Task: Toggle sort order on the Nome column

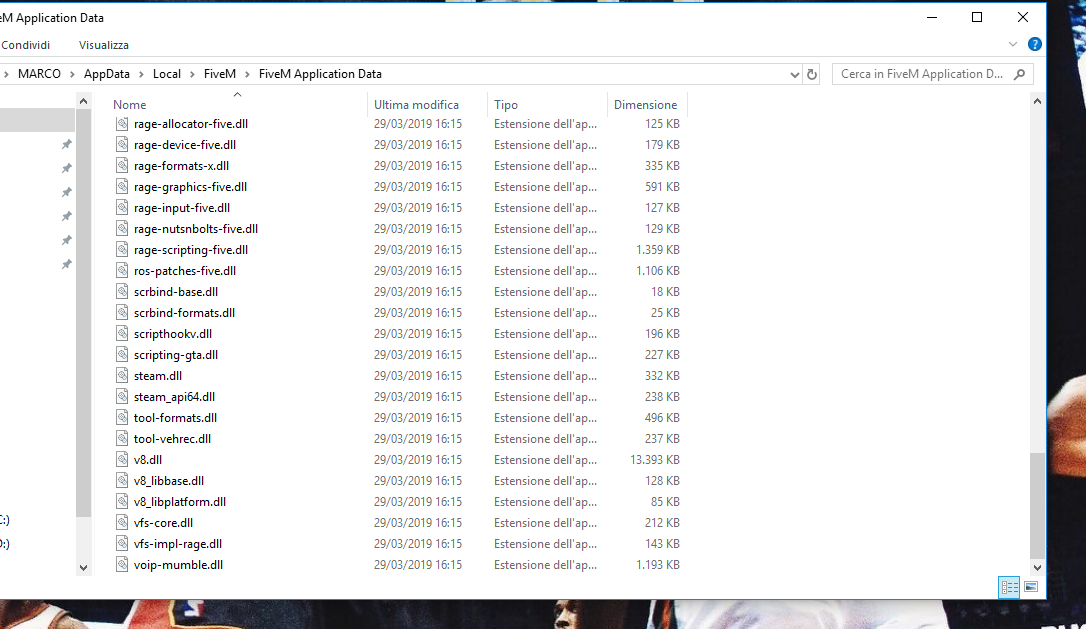Action: [x=129, y=104]
